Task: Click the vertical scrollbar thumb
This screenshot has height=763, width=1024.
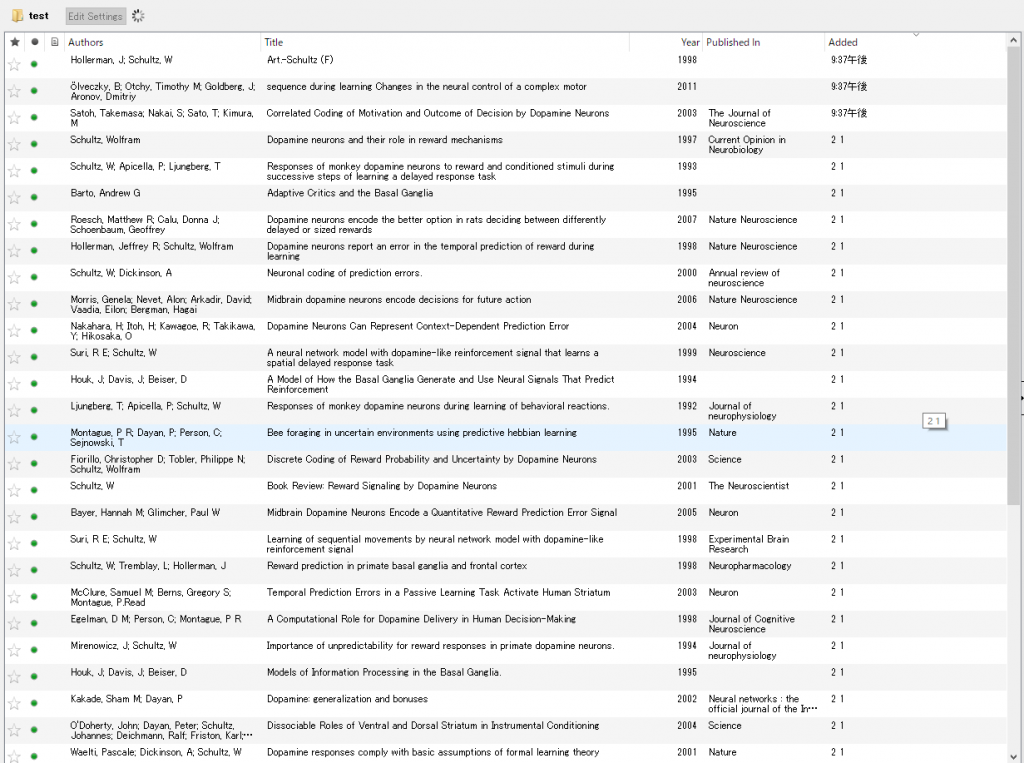Action: [1013, 274]
